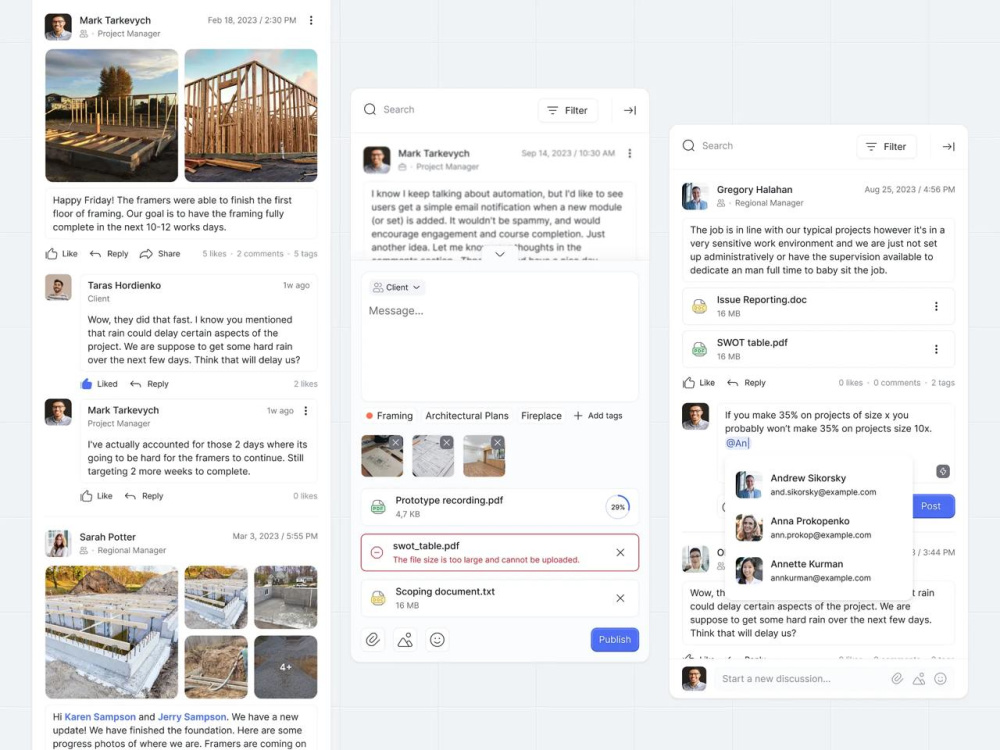Click the pdf icon on Prototype recording.pdf

378,507
